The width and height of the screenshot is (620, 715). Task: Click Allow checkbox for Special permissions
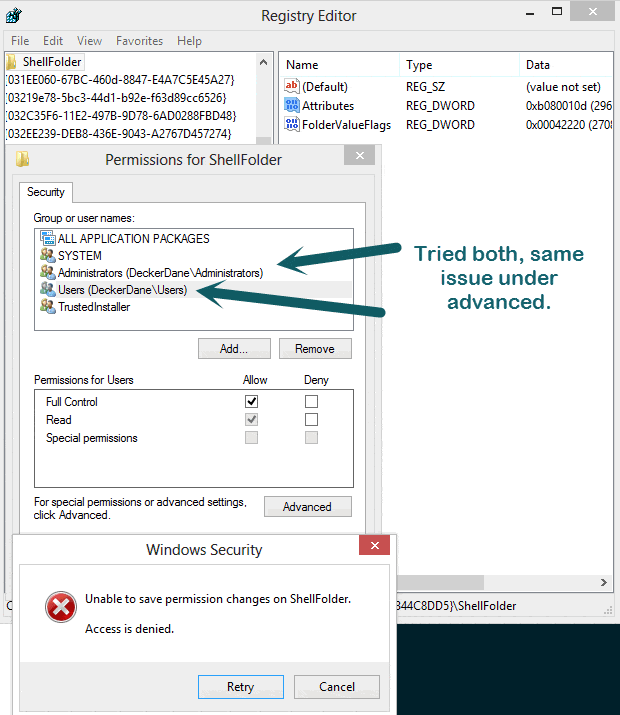coord(252,438)
